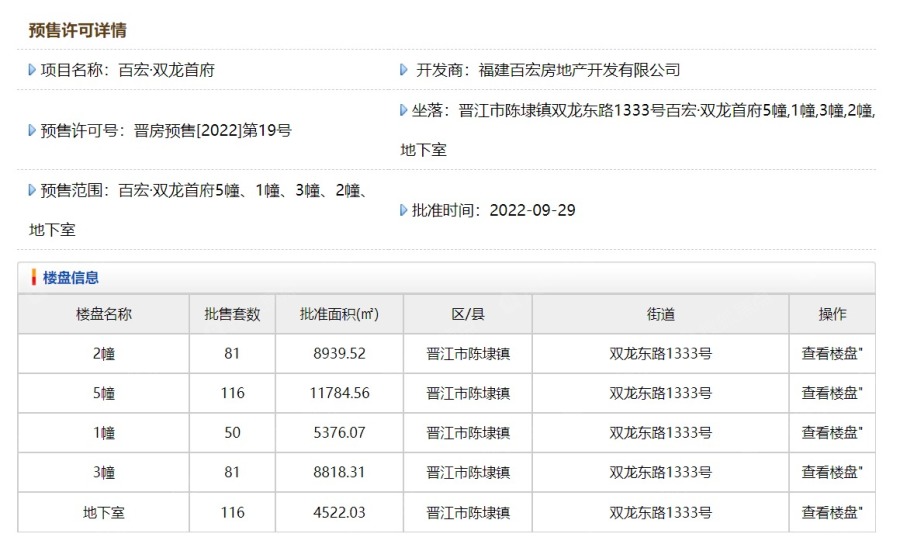
Task: Select the 楼盘名称 column header
Action: point(104,314)
